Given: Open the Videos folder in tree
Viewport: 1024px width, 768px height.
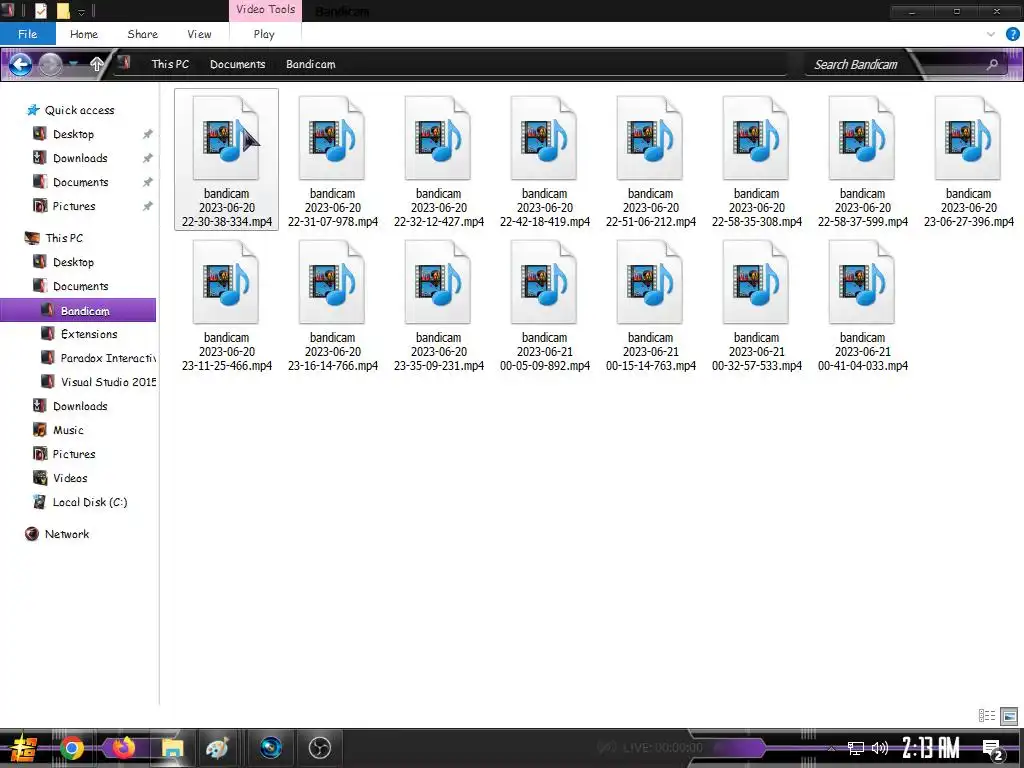Looking at the screenshot, I should (70, 478).
